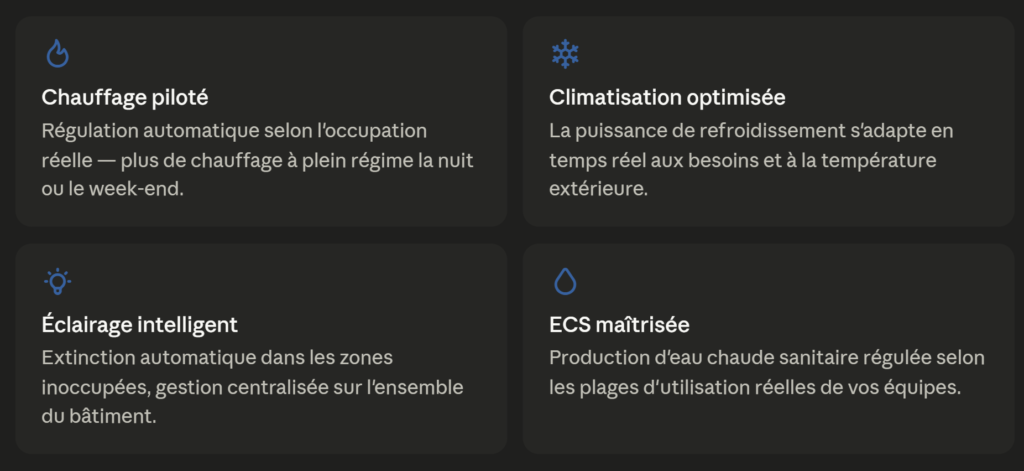Select the Climatisation optimisée heading
The width and height of the screenshot is (1024, 471).
pos(667,97)
